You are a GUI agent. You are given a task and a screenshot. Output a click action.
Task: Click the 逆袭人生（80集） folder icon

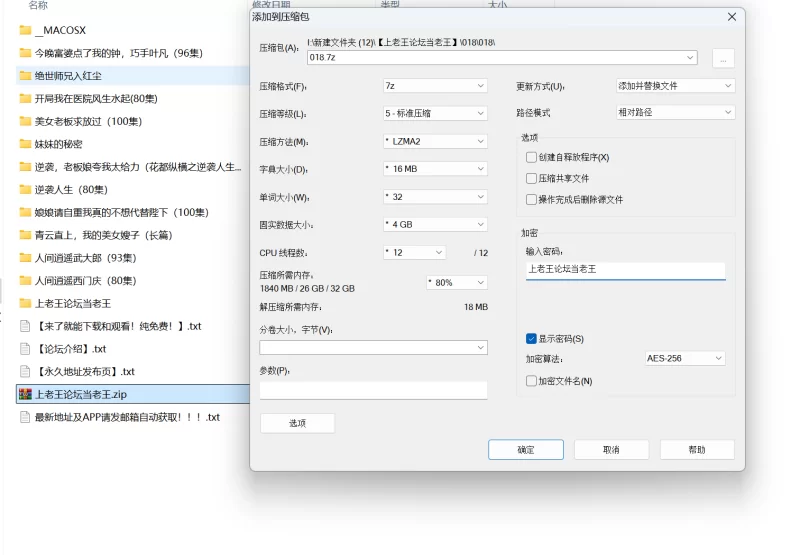point(25,189)
